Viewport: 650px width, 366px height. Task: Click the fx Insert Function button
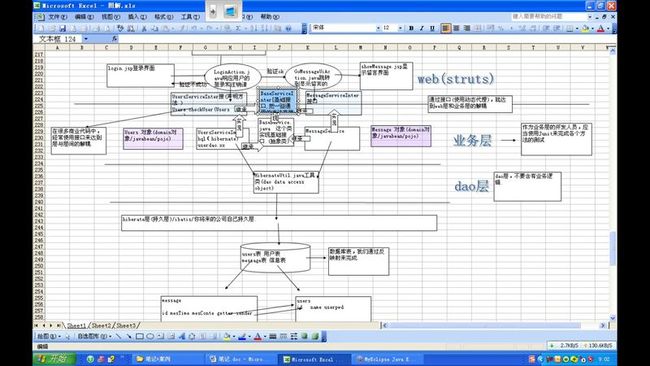pos(114,39)
